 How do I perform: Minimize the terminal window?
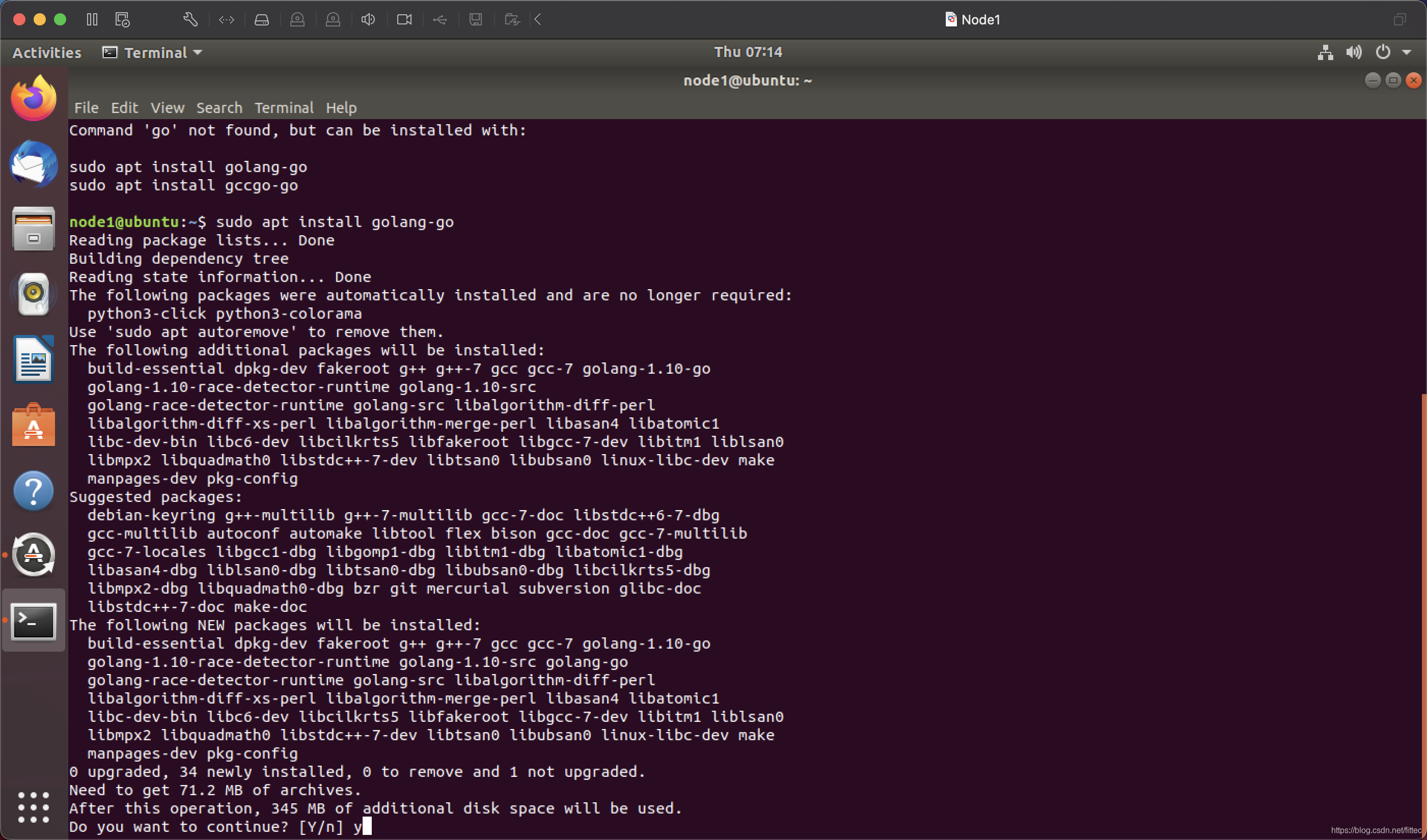[x=1373, y=81]
